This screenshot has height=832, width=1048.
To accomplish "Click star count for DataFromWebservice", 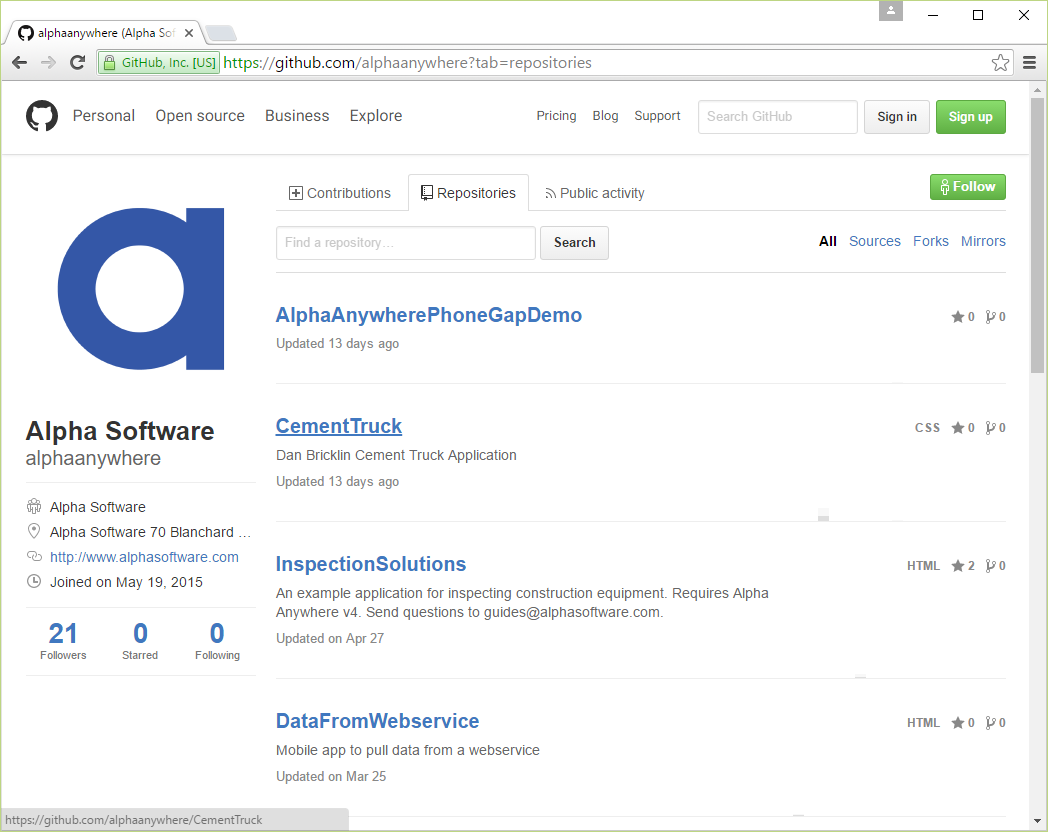I will (963, 723).
